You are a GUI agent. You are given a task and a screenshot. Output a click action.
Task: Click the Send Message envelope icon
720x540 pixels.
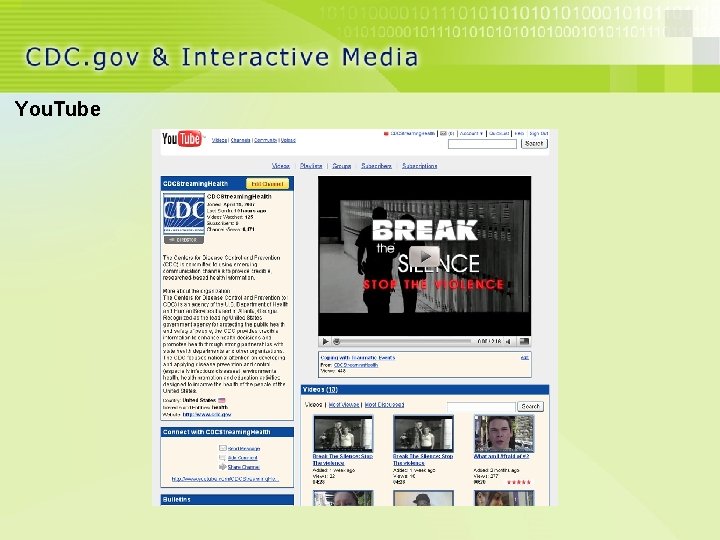pos(223,448)
